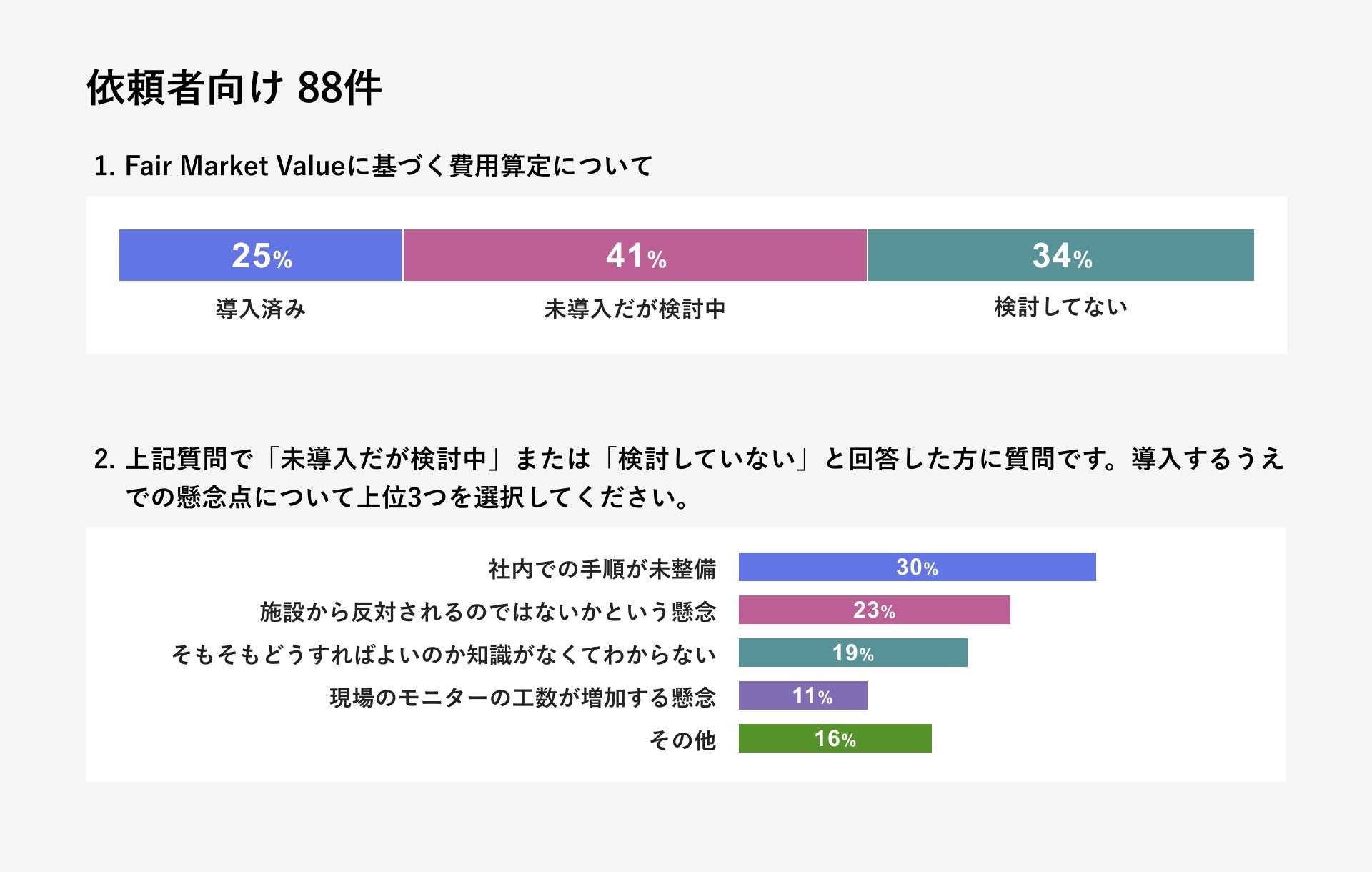Image resolution: width=1372 pixels, height=872 pixels.
Task: Select the pink 41% bar segment
Action: 635,255
